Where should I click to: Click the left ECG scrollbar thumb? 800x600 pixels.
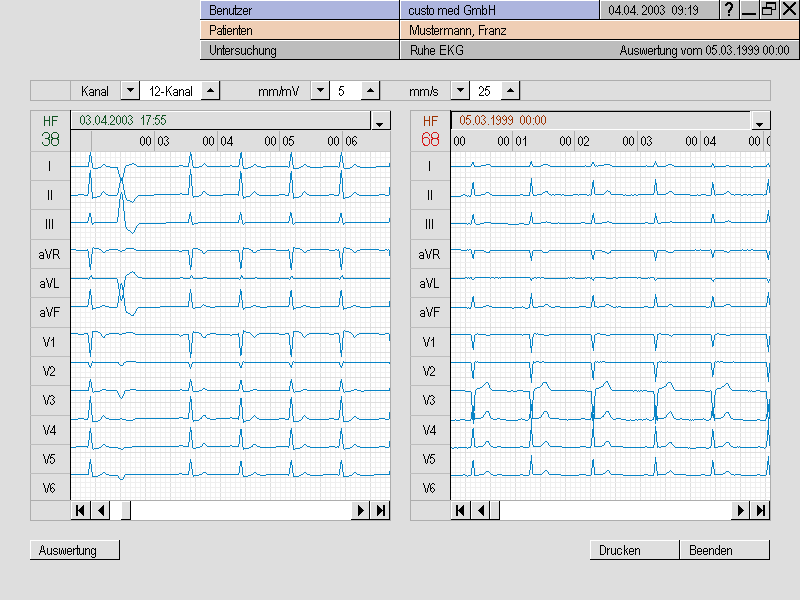[126, 511]
